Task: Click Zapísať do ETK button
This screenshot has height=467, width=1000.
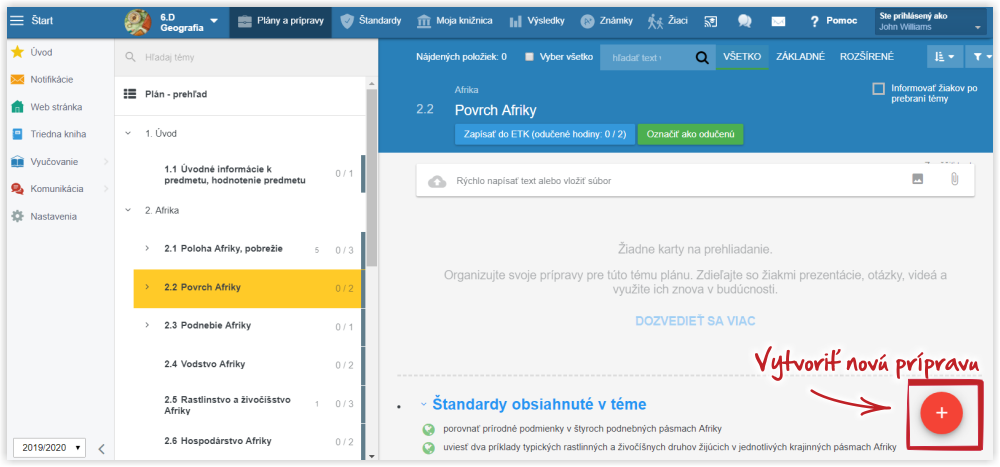Action: [x=545, y=135]
